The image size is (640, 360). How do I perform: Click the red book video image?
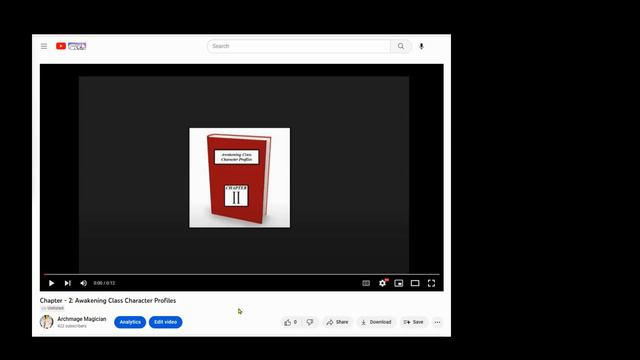pyautogui.click(x=240, y=178)
